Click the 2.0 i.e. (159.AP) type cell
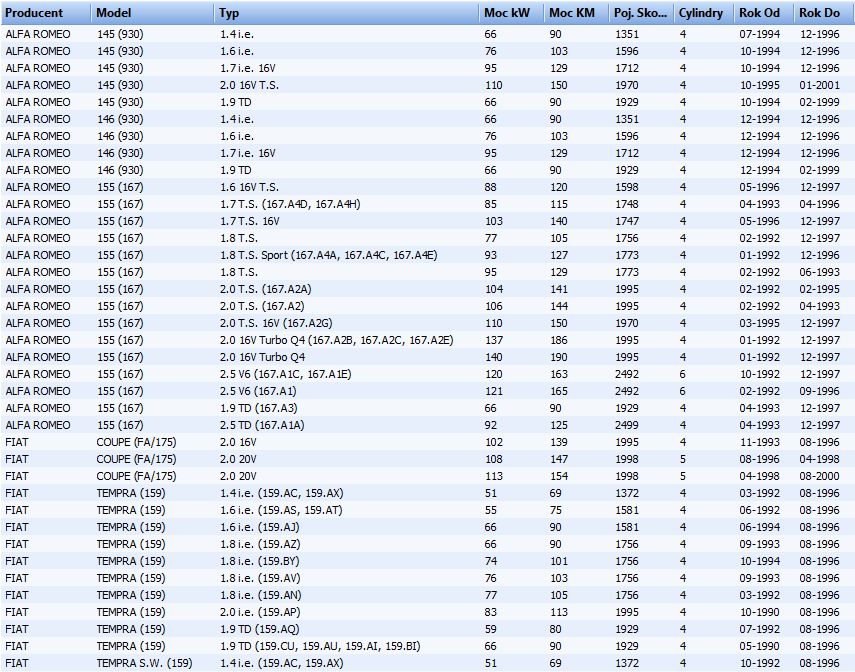Viewport: 855px width, 672px height. click(260, 612)
